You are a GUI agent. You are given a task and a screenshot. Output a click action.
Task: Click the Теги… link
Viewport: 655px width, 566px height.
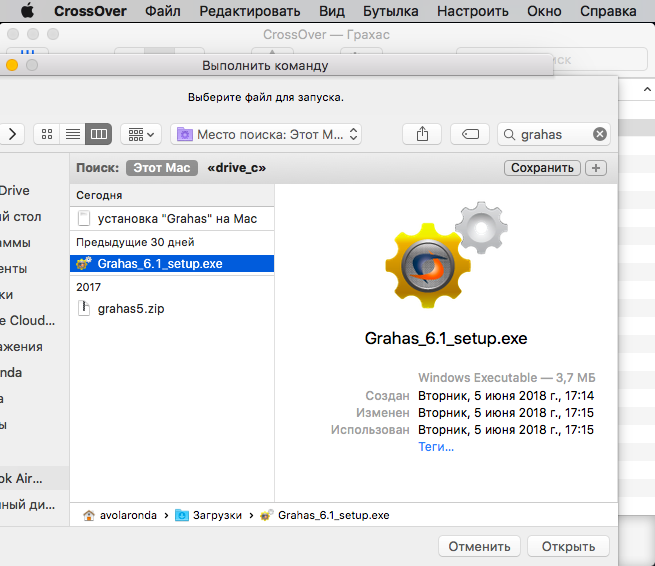click(x=436, y=447)
